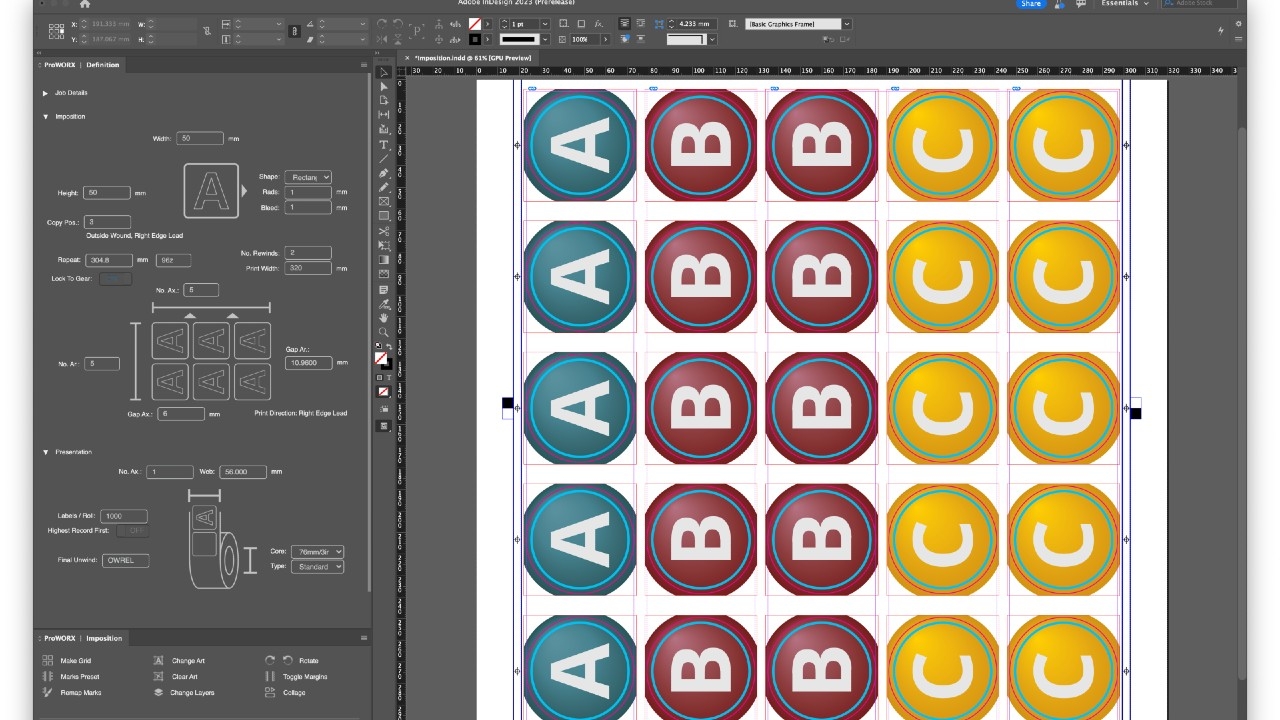Open the Shape dropdown
This screenshot has height=720, width=1280.
pos(308,177)
